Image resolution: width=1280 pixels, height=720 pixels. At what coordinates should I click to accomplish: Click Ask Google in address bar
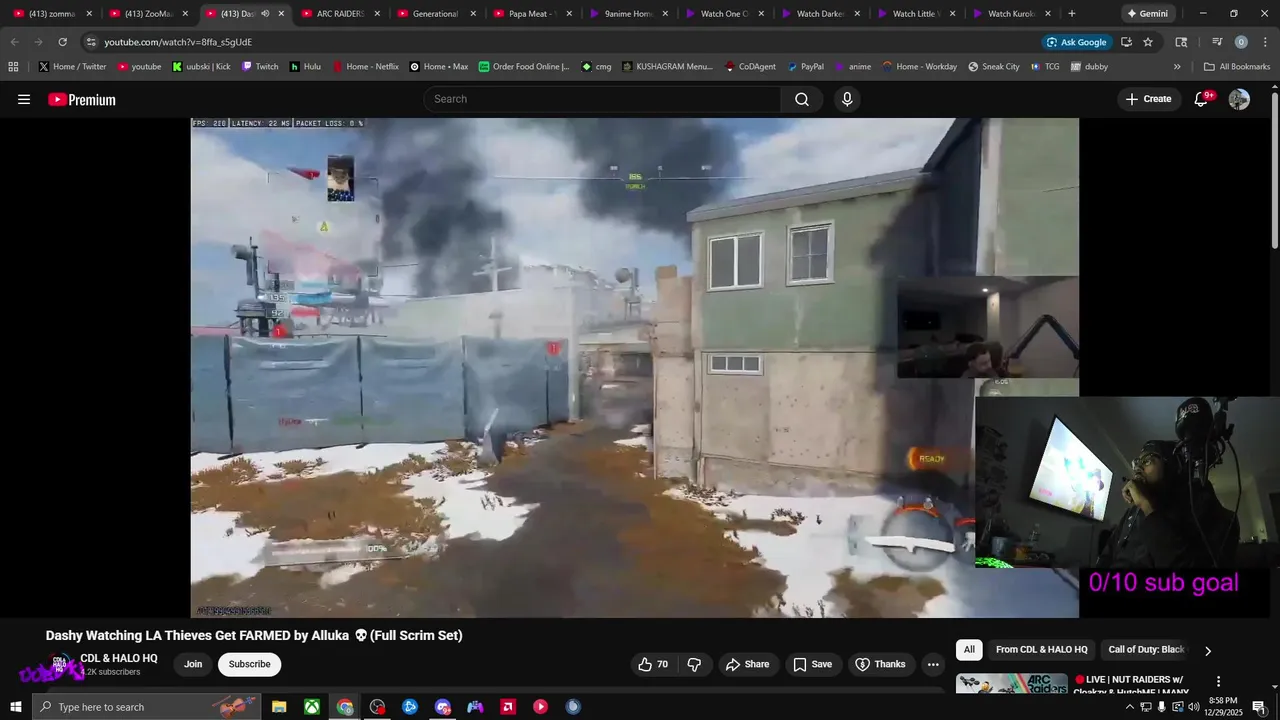pos(1076,42)
